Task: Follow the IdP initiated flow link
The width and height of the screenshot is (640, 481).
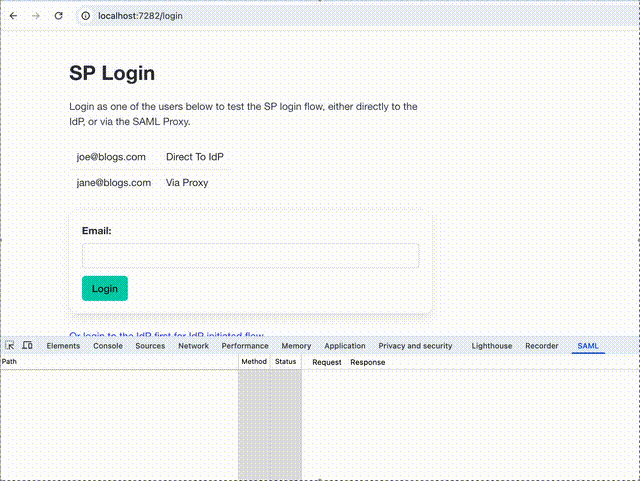Action: [x=167, y=335]
